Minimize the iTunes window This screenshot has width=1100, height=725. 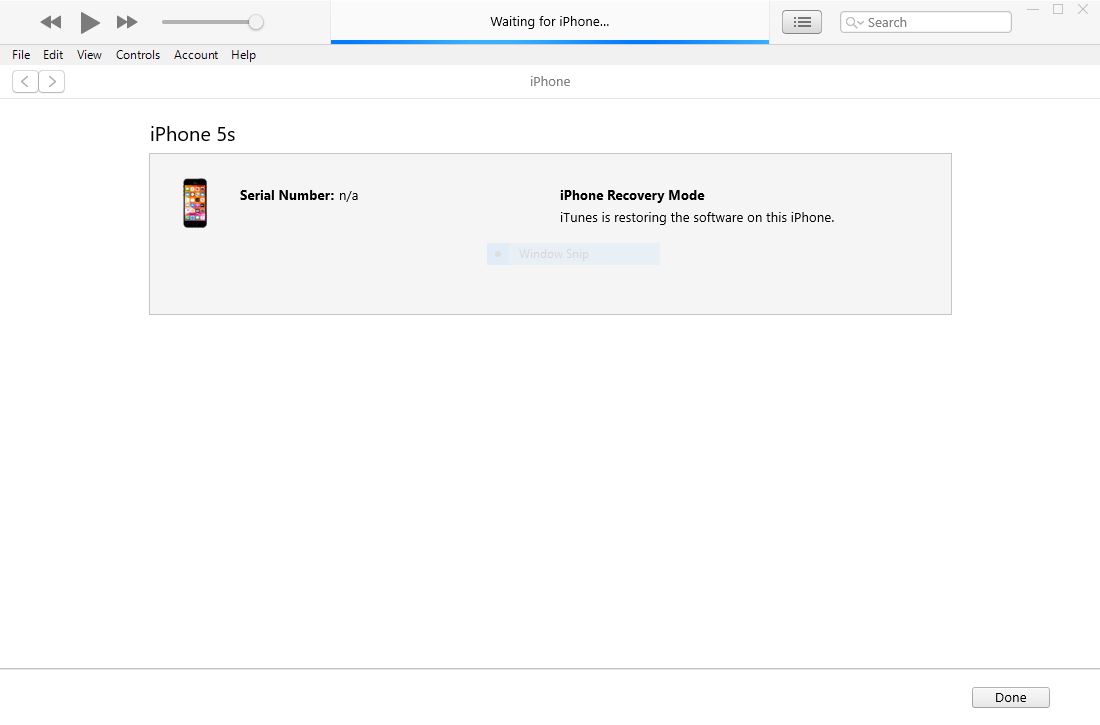pyautogui.click(x=1033, y=9)
